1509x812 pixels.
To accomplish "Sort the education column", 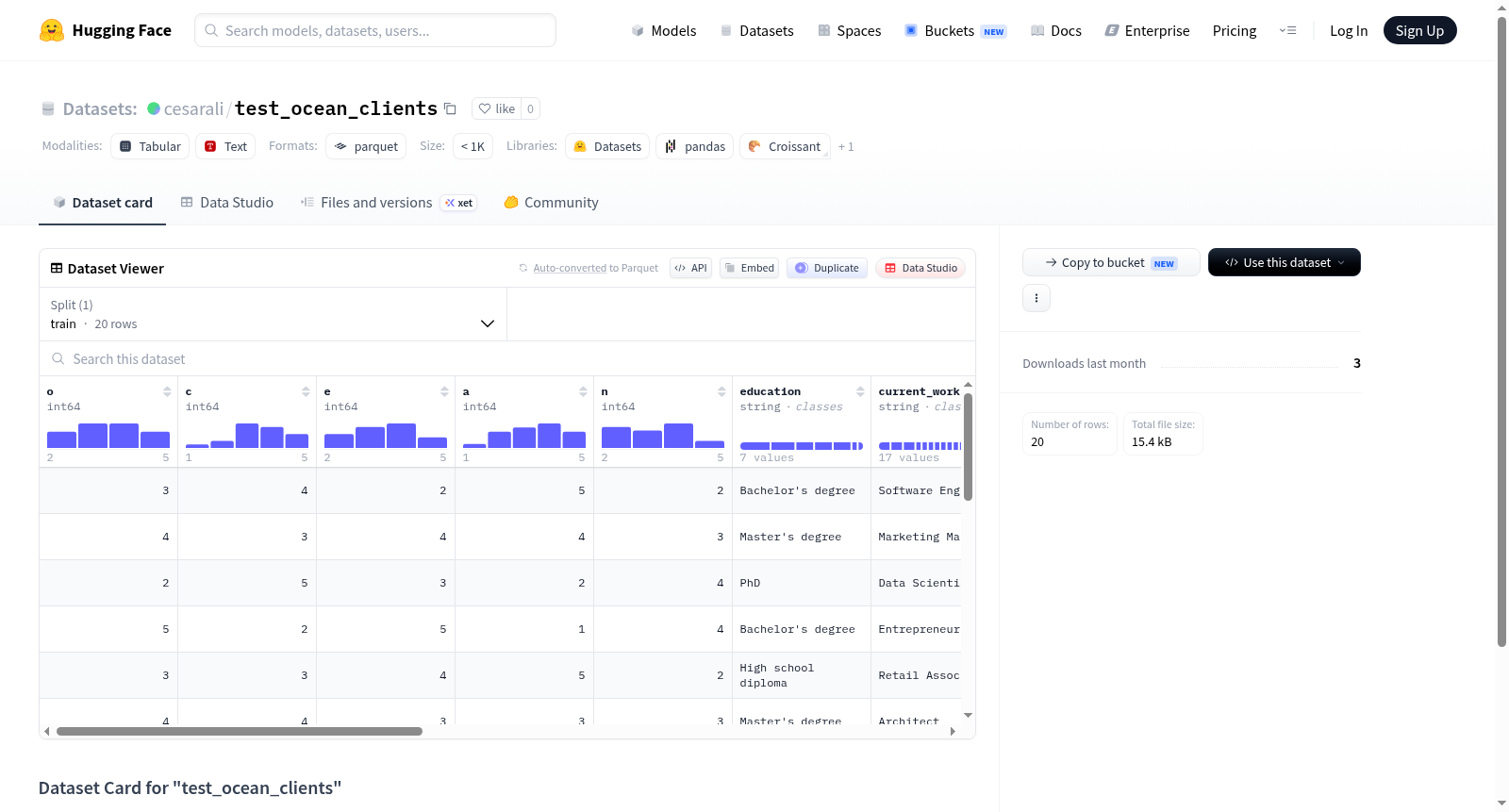I will click(860, 391).
